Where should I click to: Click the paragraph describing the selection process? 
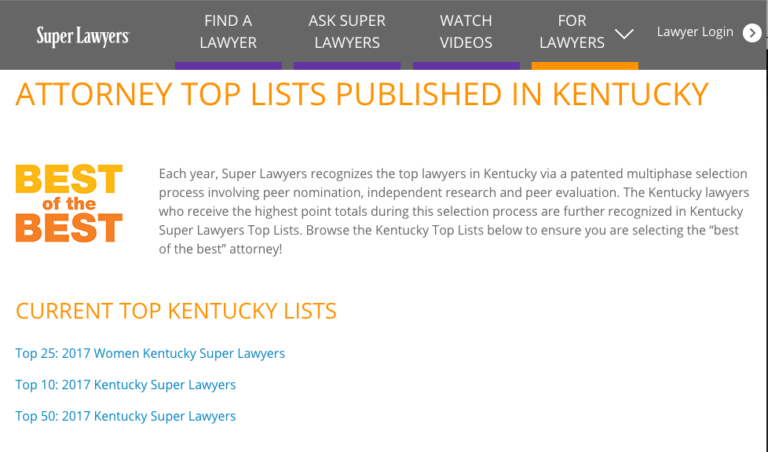[x=450, y=210]
